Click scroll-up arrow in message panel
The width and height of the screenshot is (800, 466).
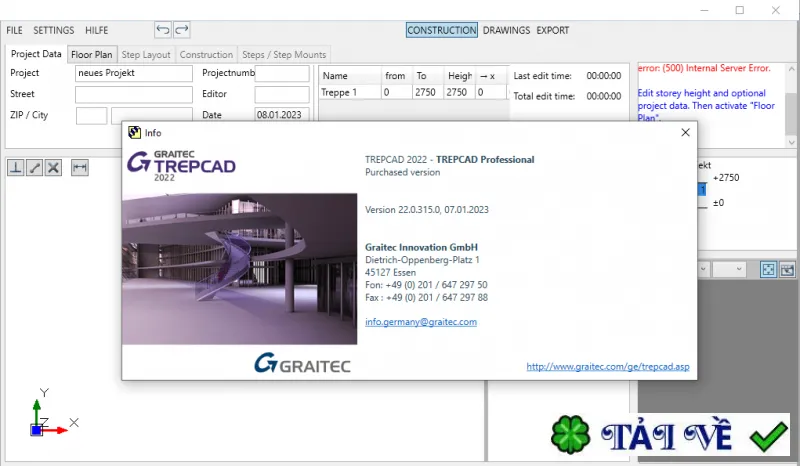[791, 69]
